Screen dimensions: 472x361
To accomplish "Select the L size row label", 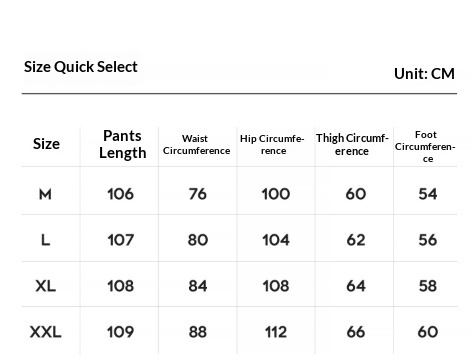I will (x=45, y=240).
